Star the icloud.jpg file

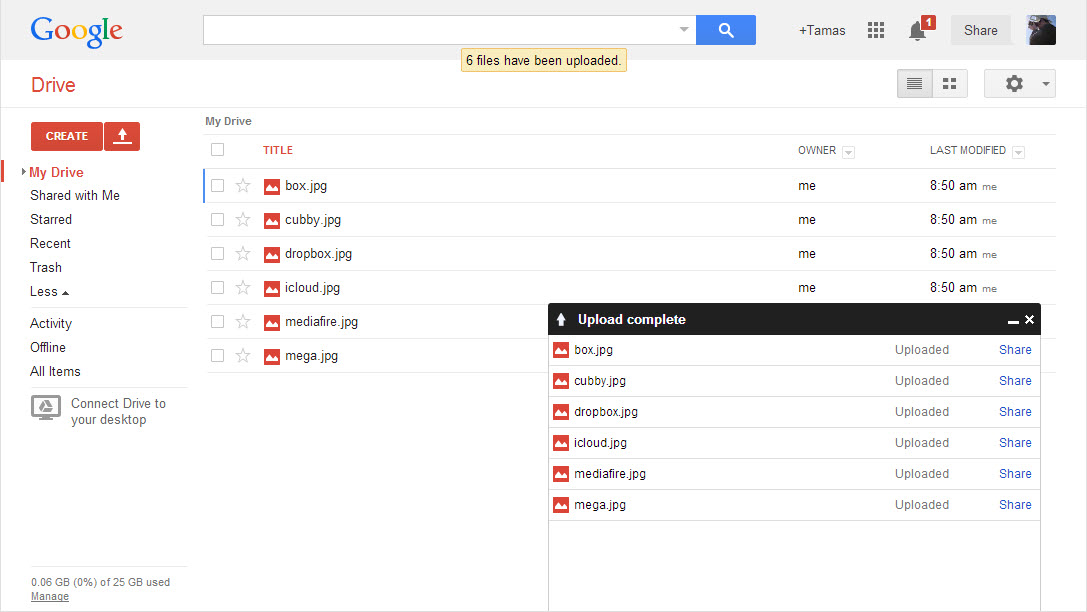243,288
